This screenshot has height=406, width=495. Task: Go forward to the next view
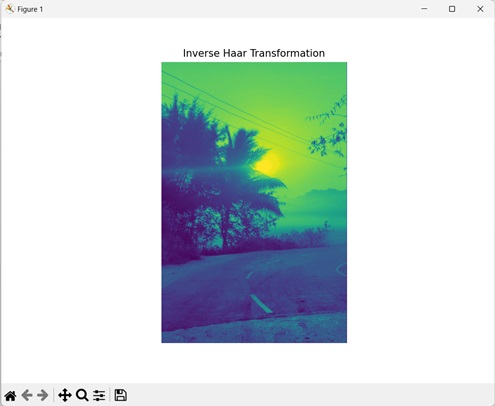pos(43,395)
